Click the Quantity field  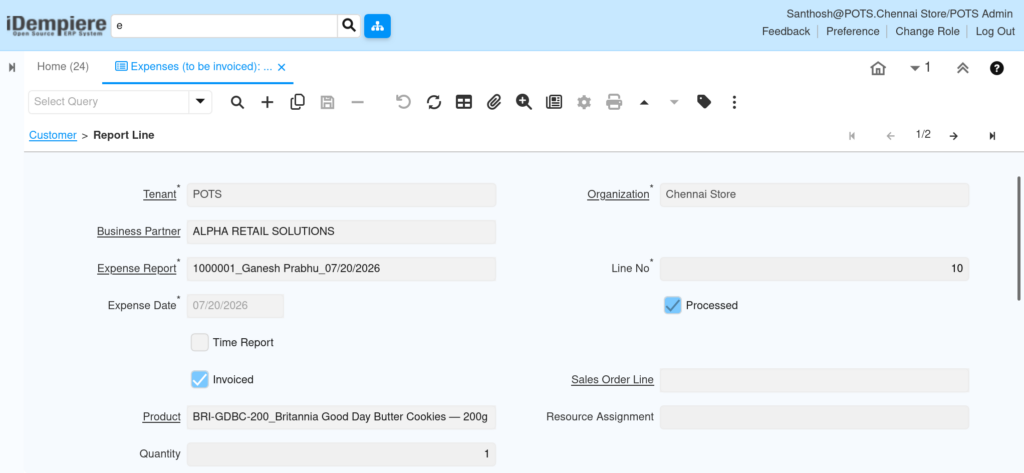click(342, 454)
